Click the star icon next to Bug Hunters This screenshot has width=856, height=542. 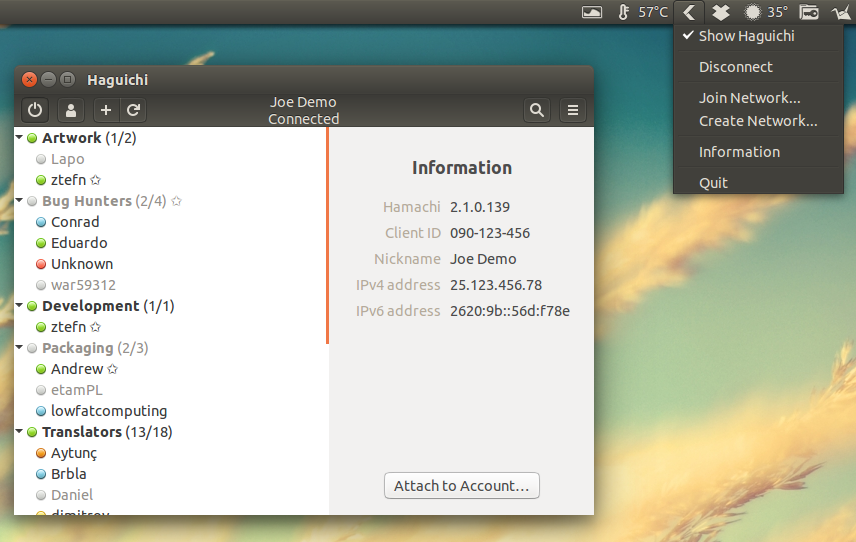tap(176, 201)
